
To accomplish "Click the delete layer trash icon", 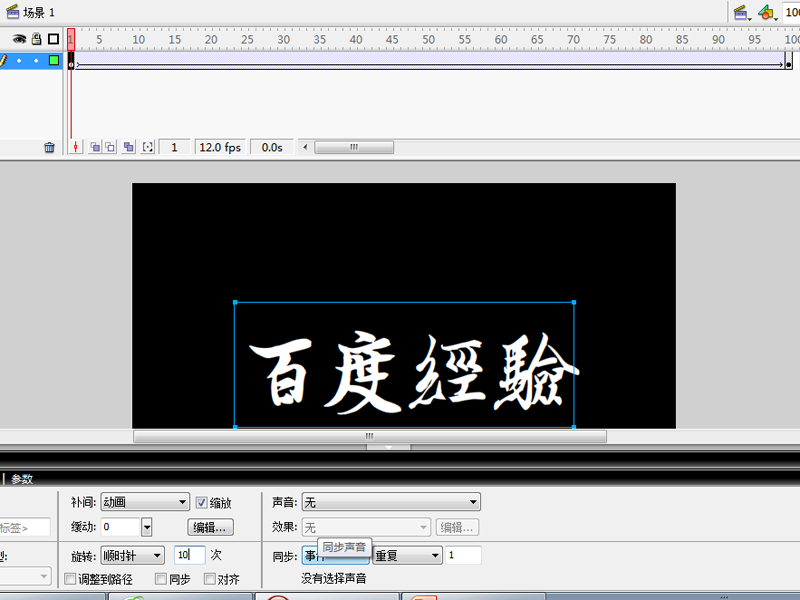I will (49, 147).
